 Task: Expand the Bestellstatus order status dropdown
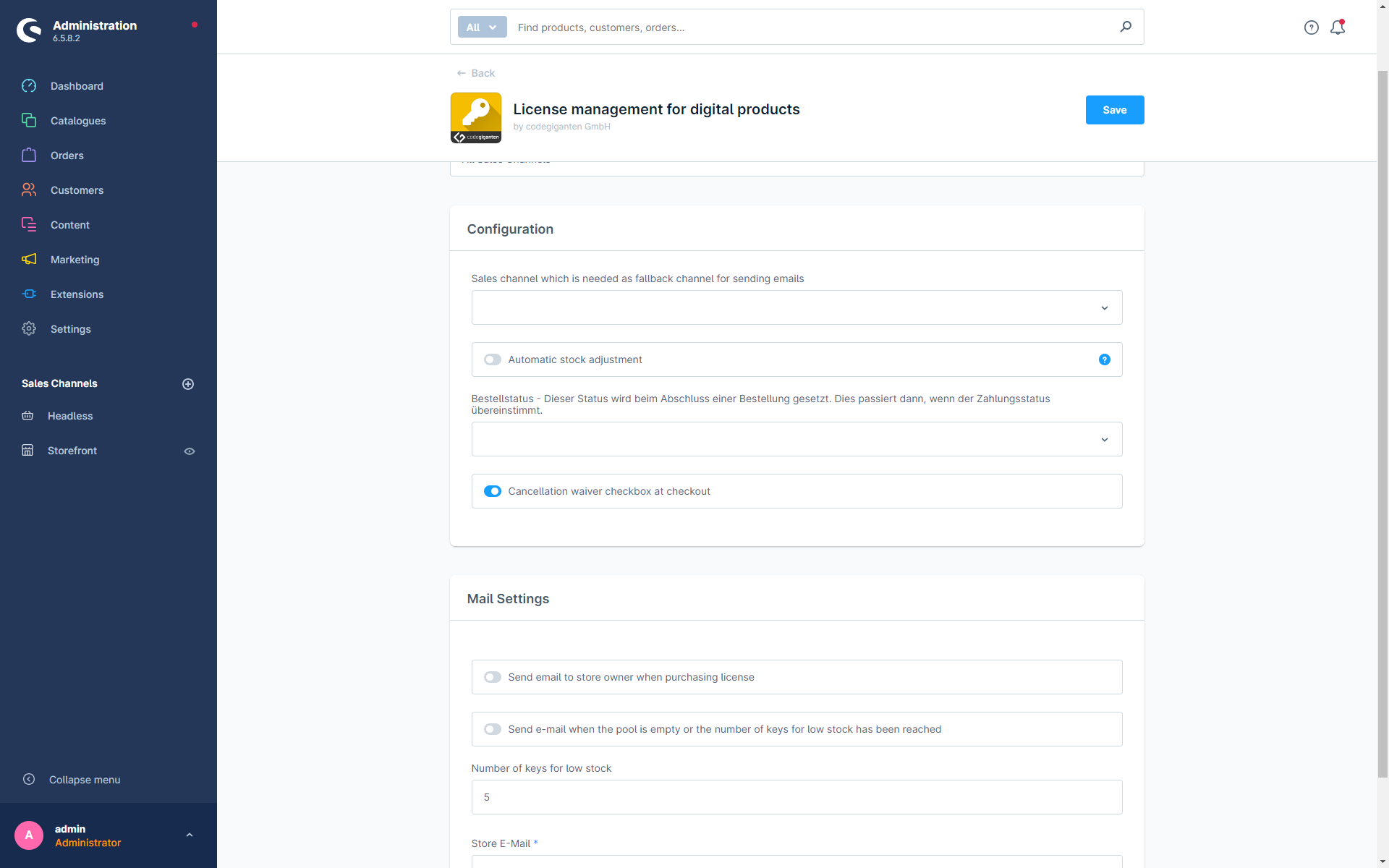1105,440
